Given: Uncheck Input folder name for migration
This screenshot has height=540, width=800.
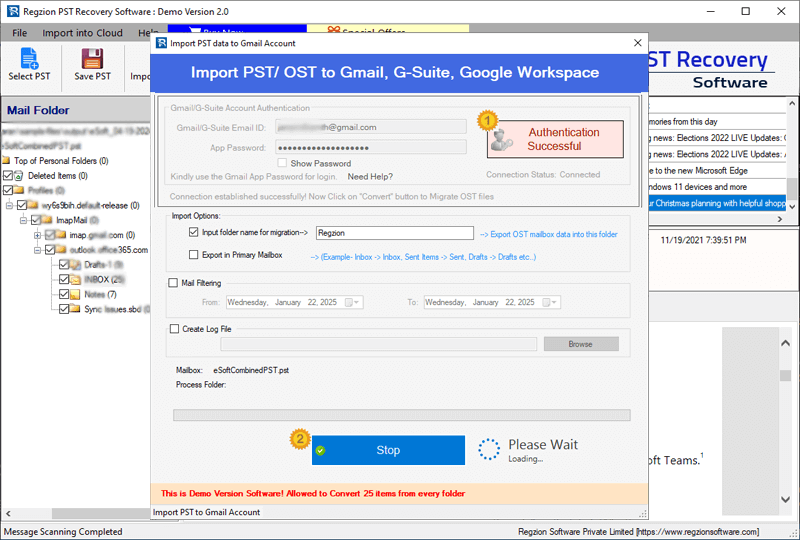Looking at the screenshot, I should pyautogui.click(x=193, y=232).
